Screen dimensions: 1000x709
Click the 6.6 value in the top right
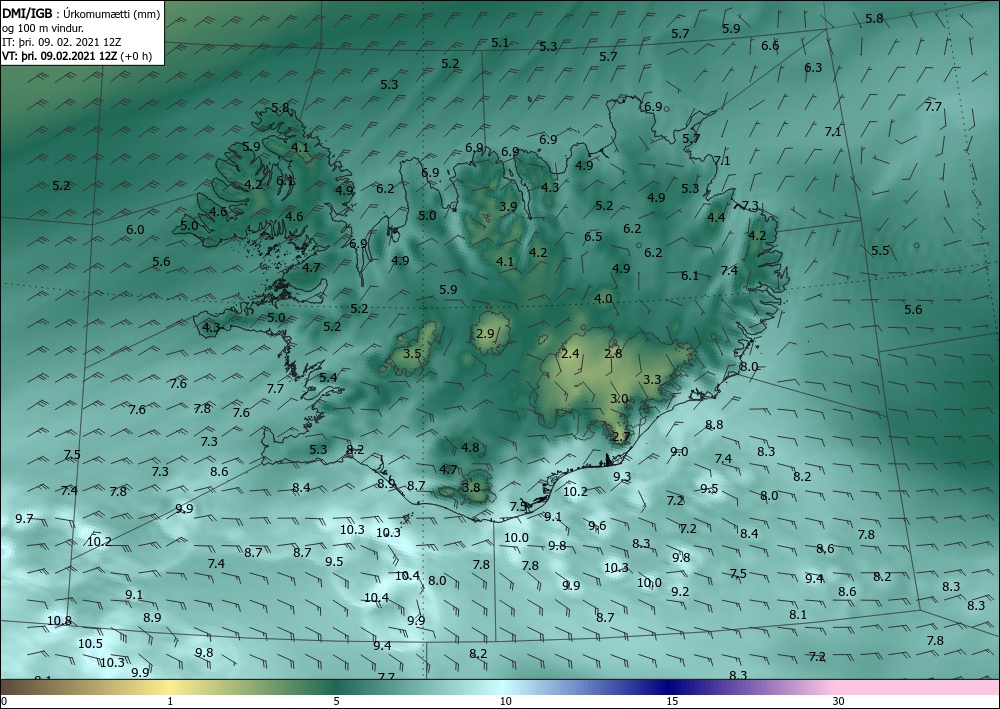pyautogui.click(x=770, y=45)
